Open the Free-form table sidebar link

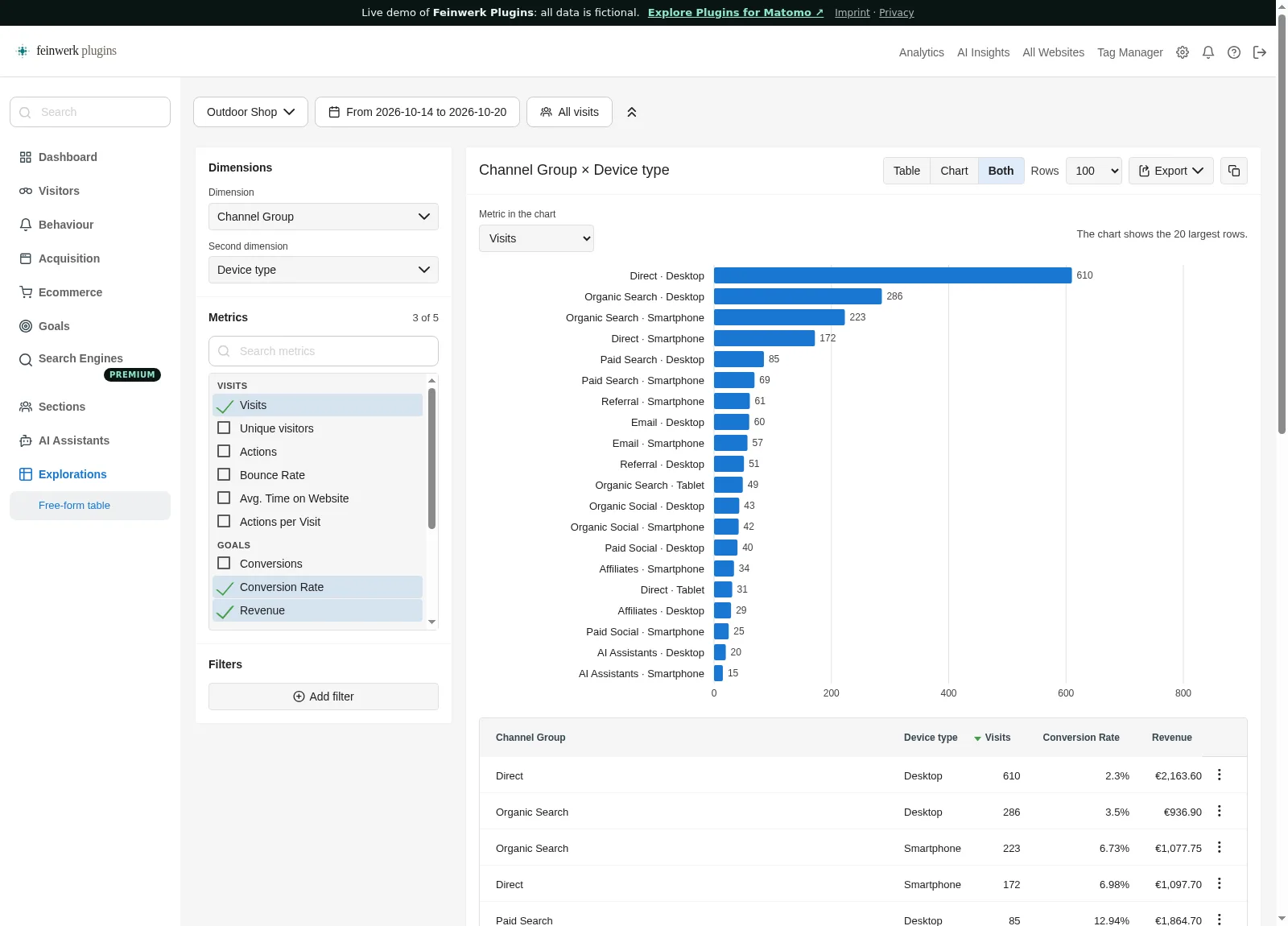[x=90, y=506]
